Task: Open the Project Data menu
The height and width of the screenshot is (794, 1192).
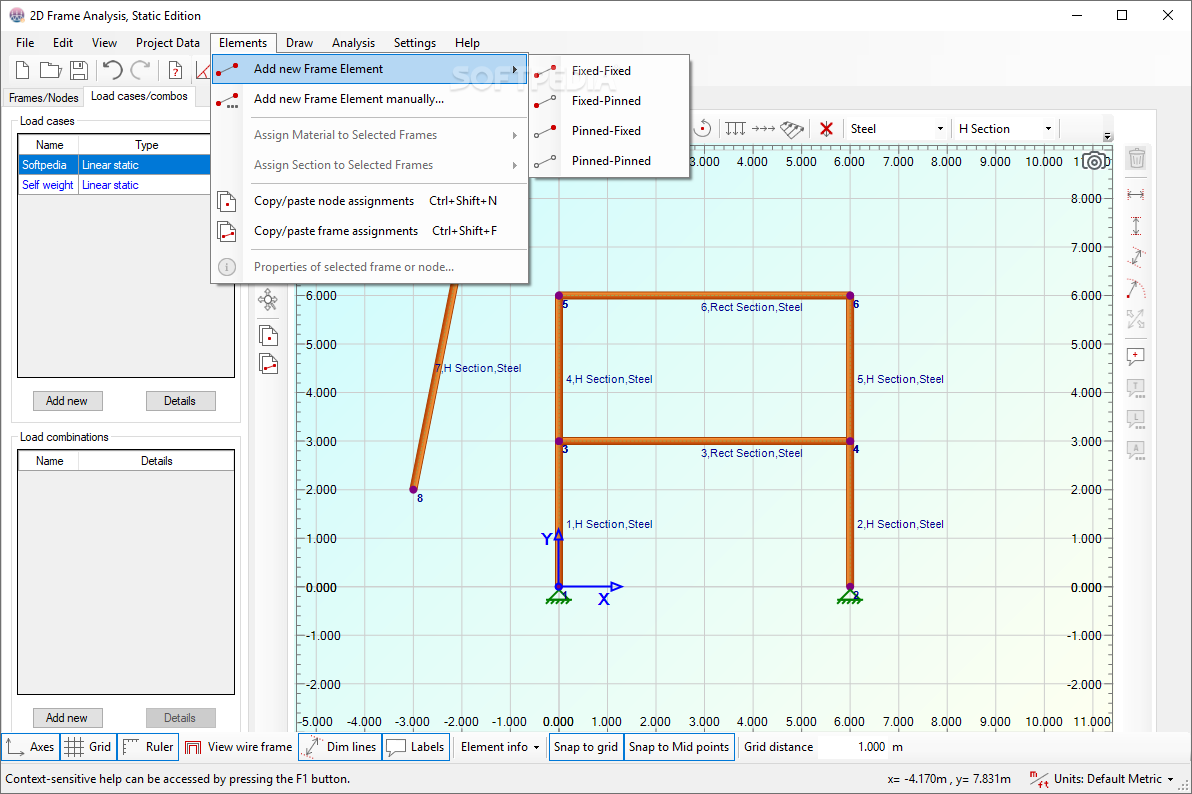Action: (x=168, y=43)
